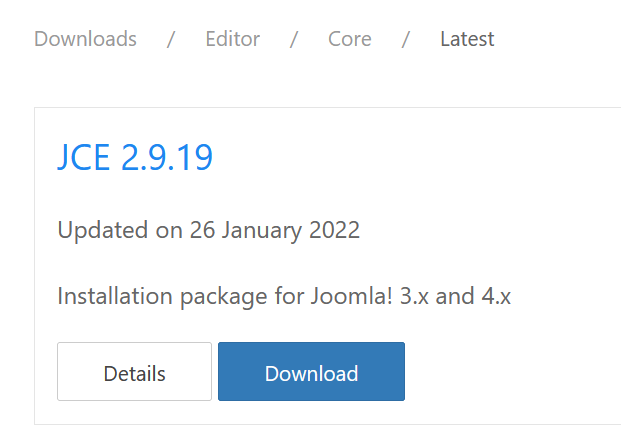621x438 pixels.
Task: Click the Installation package description line
Action: point(284,296)
